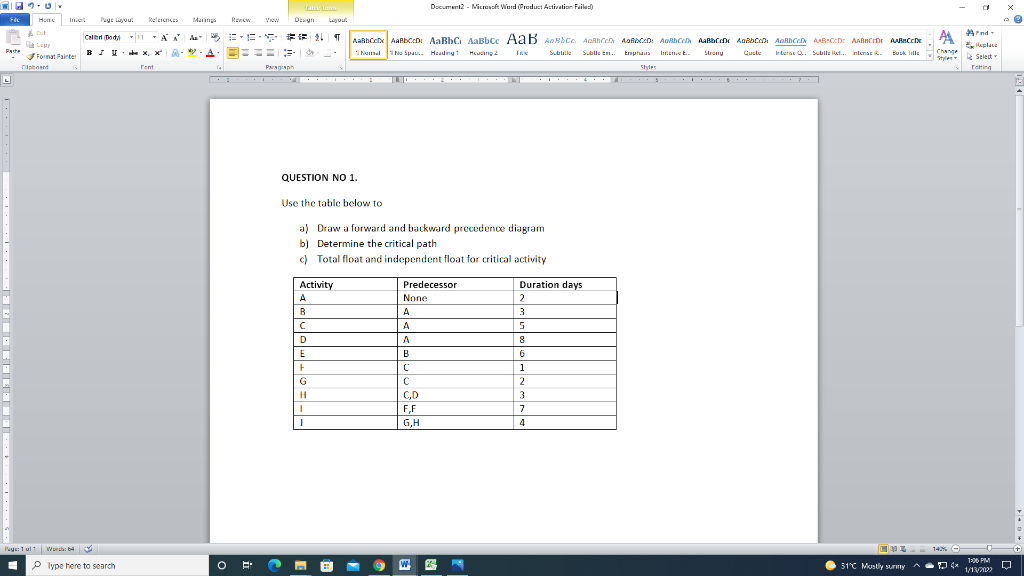Viewport: 1024px width, 576px height.
Task: Show paragraph marks with the pilcrow icon
Action: point(337,38)
